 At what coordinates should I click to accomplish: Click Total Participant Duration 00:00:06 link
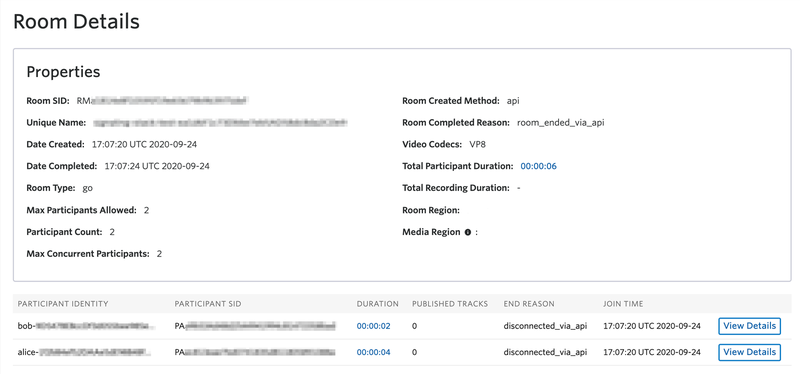(x=538, y=166)
